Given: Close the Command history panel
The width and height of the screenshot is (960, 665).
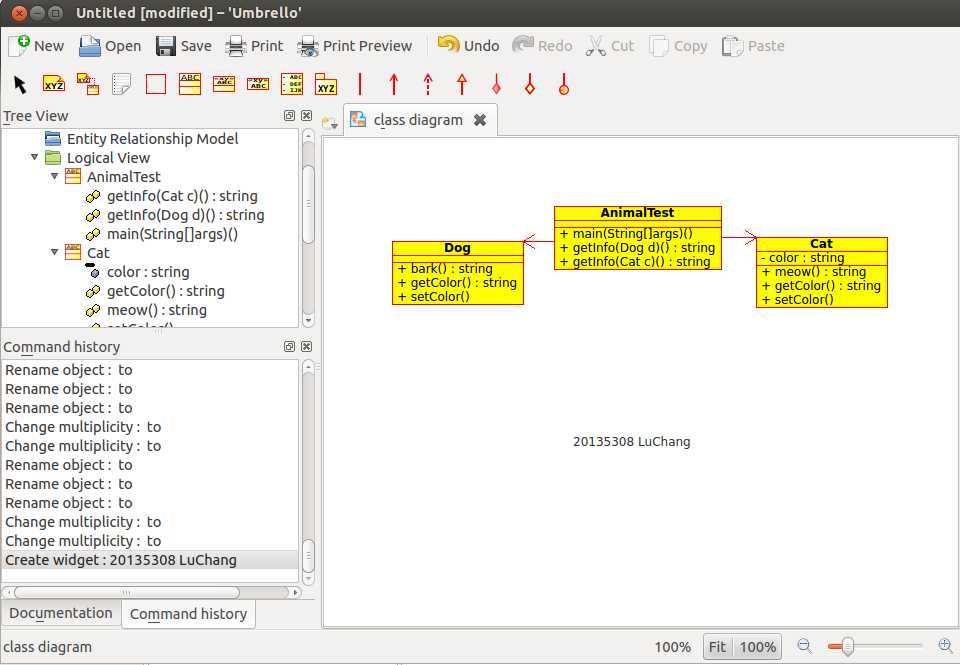Looking at the screenshot, I should pyautogui.click(x=307, y=347).
